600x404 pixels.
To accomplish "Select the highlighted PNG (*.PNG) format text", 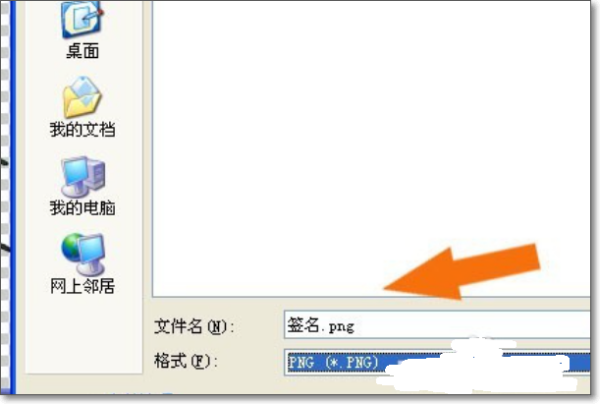I will [x=333, y=362].
